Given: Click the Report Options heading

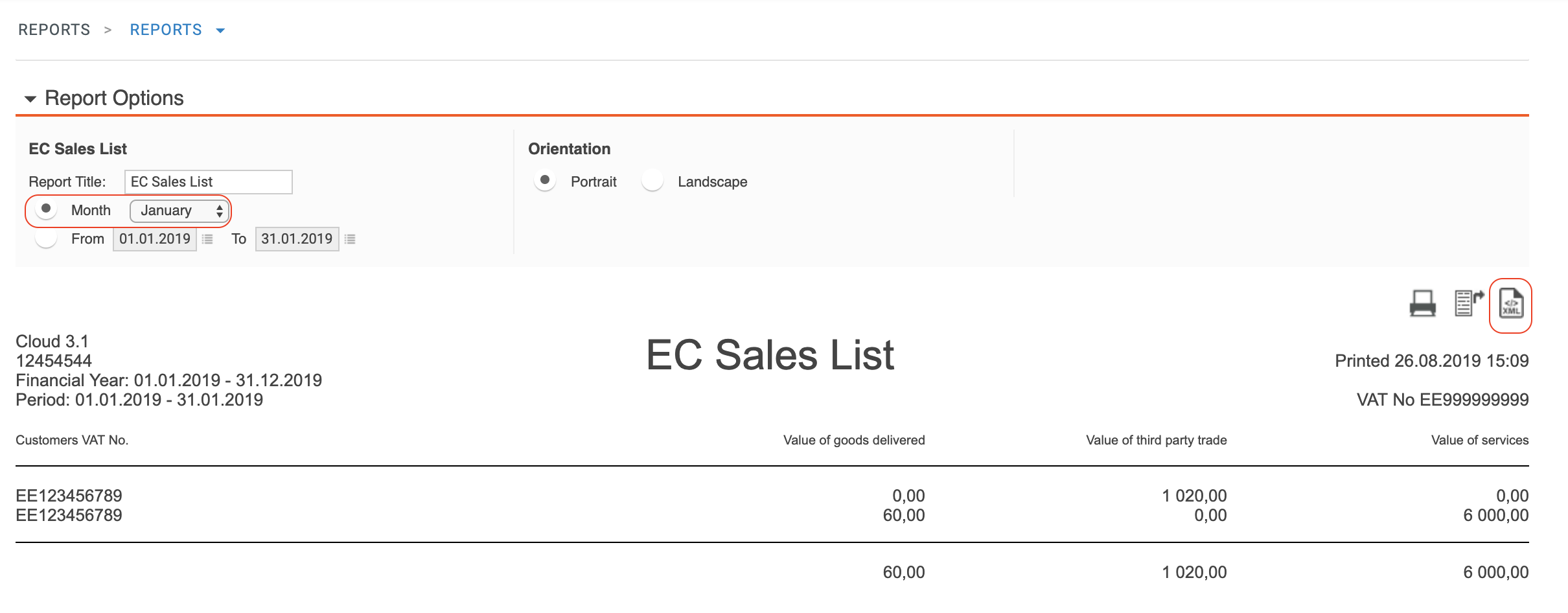Looking at the screenshot, I should coord(114,98).
